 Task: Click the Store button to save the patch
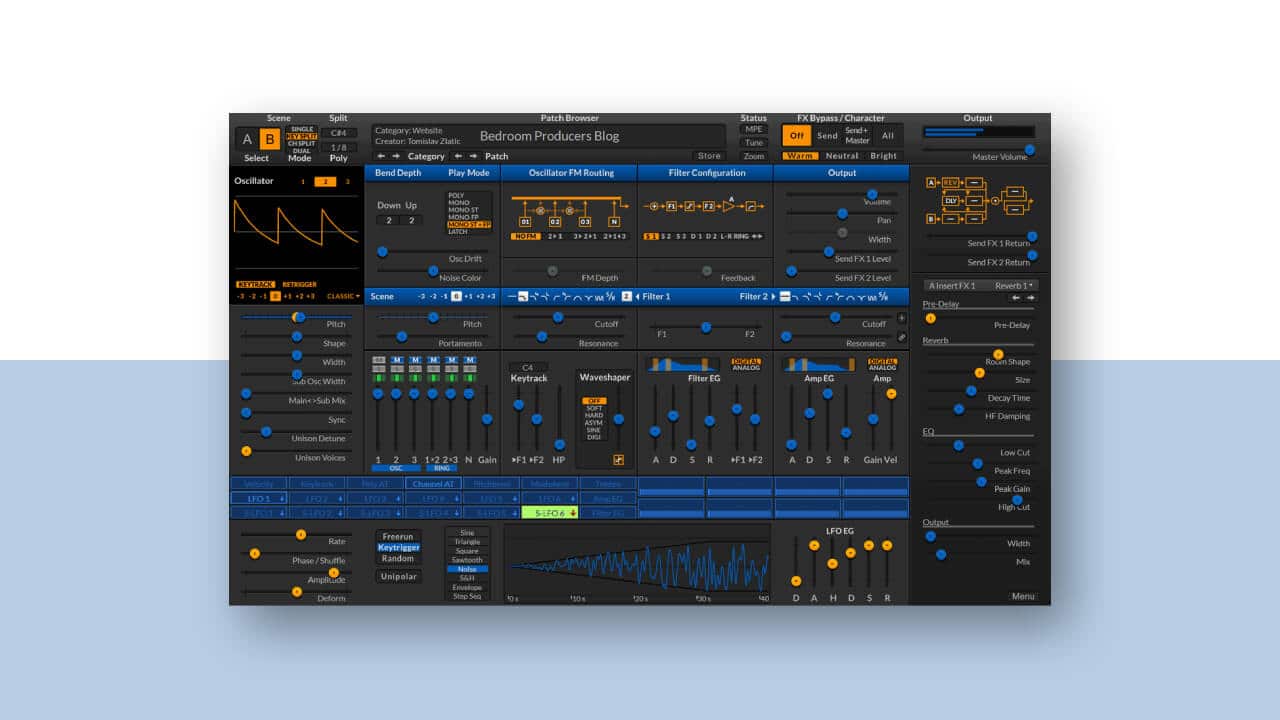tap(709, 155)
